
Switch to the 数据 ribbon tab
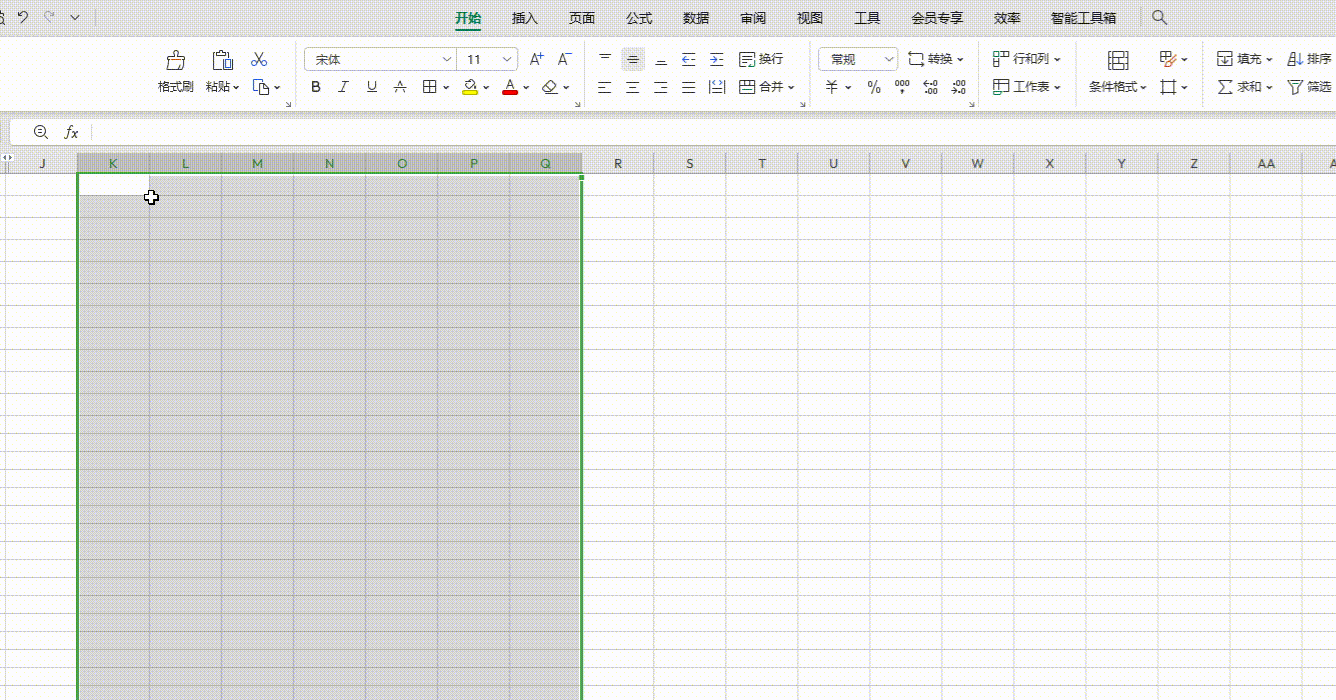(x=696, y=18)
